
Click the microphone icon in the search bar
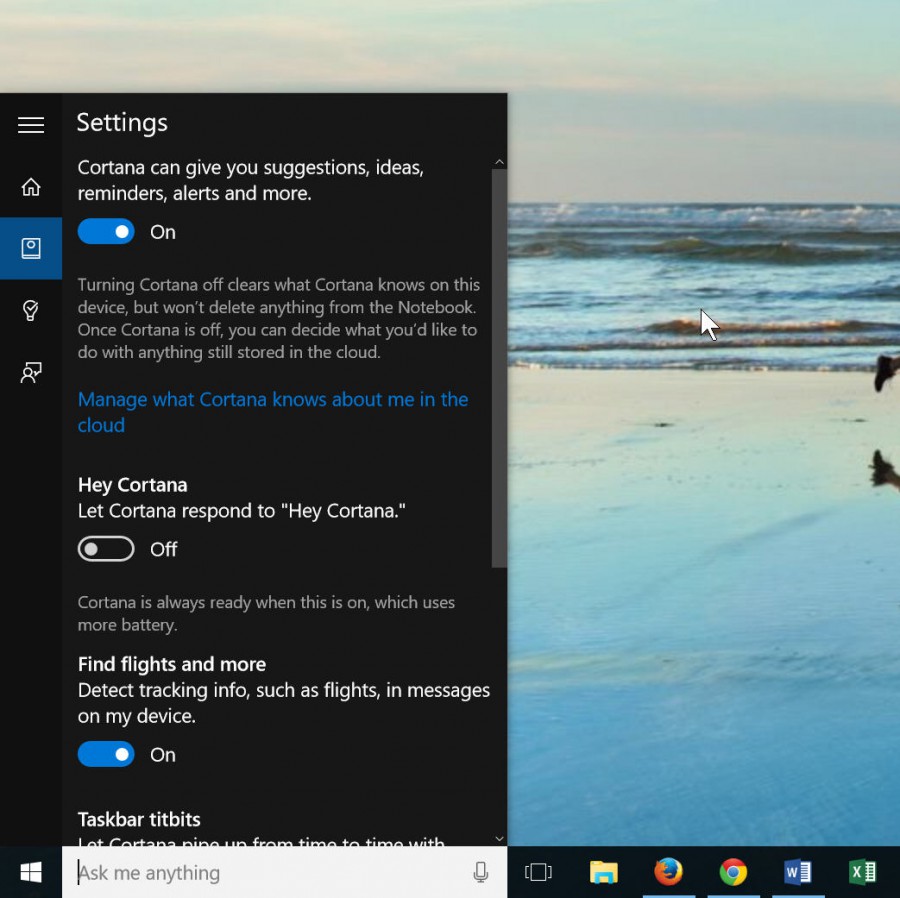click(x=481, y=872)
